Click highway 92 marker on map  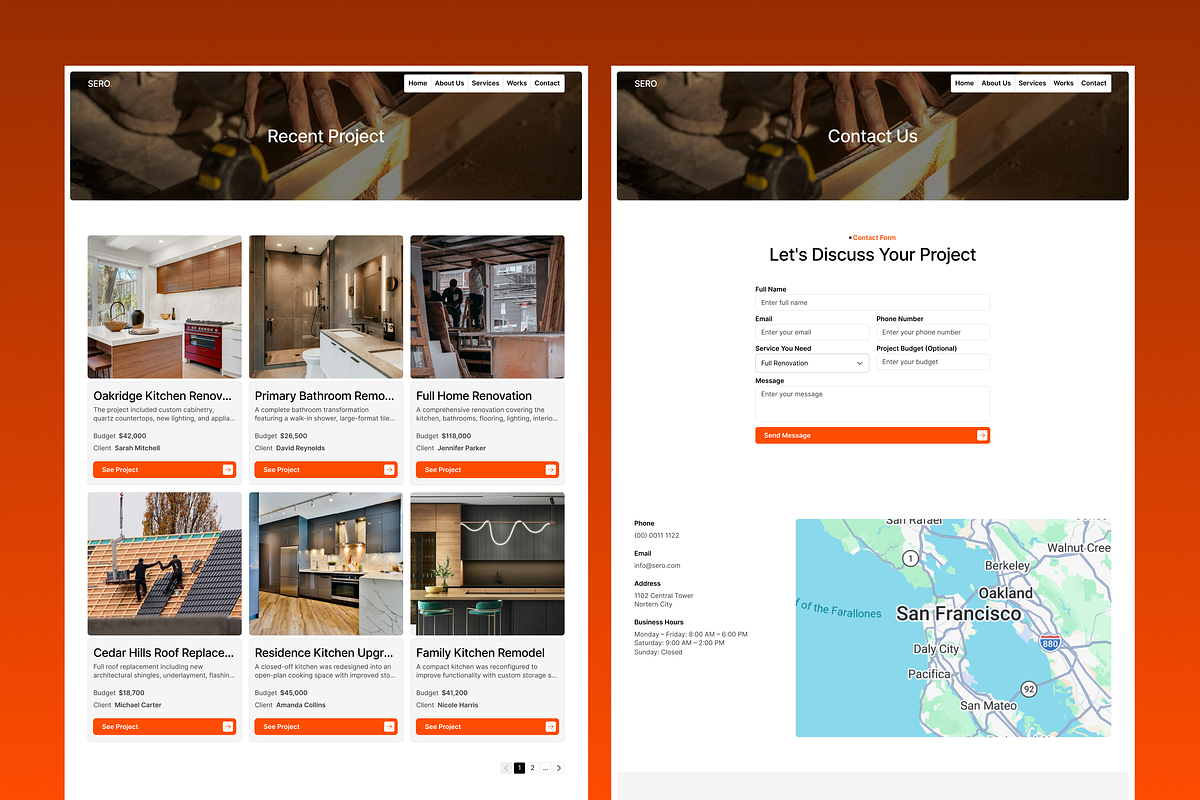1029,690
